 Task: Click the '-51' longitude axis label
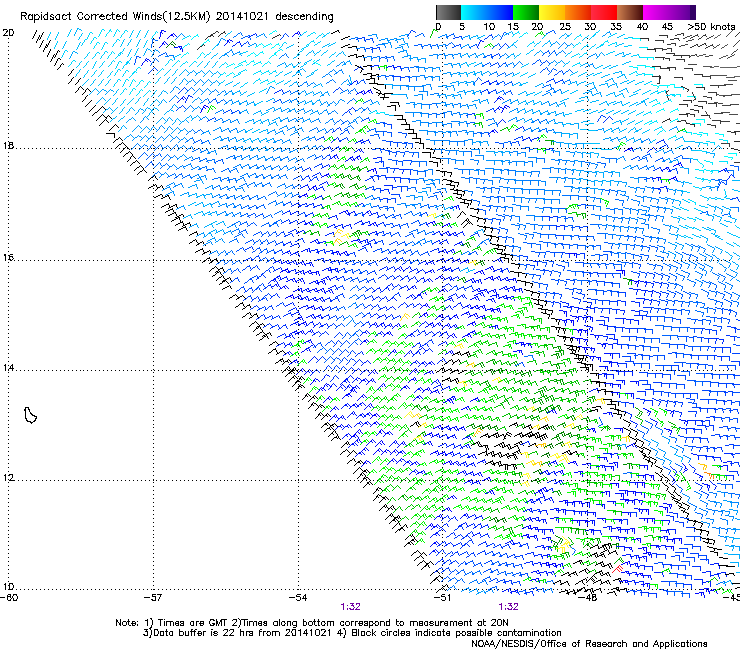point(442,598)
